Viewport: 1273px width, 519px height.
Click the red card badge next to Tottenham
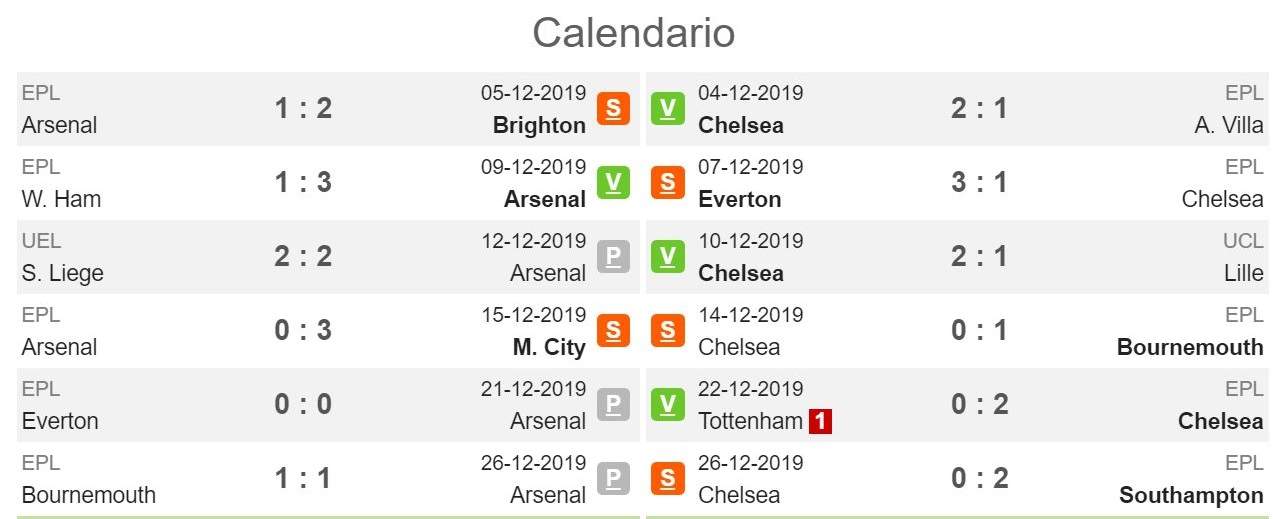tap(820, 421)
